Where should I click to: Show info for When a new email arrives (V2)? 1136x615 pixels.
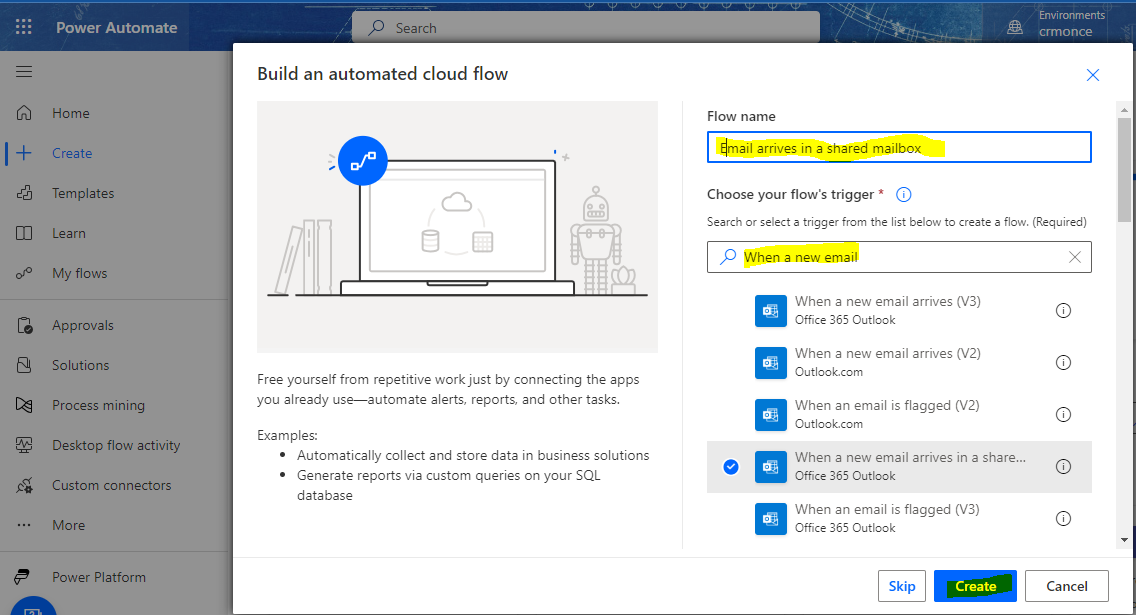pyautogui.click(x=1063, y=363)
